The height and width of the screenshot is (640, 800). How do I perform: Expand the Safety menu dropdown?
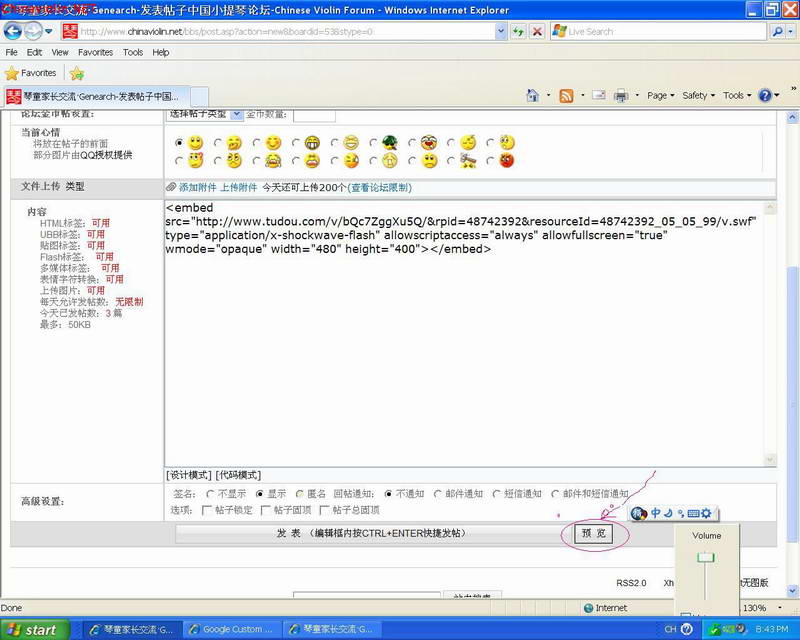[698, 95]
